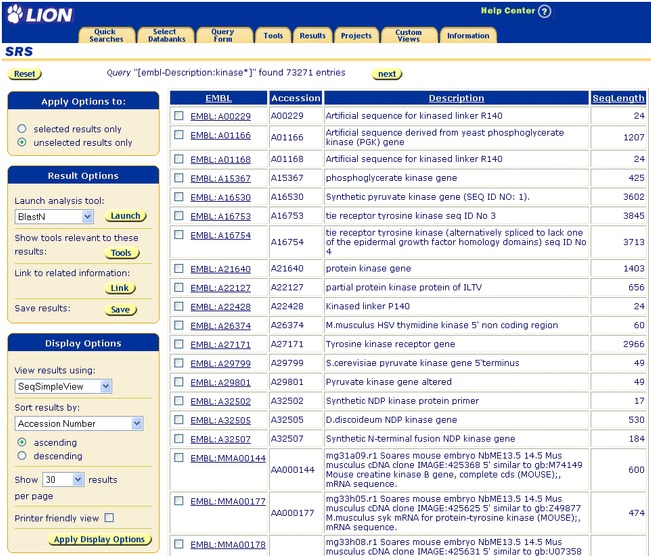Open entry EMBL:A22127
This screenshot has height=556, width=651.
(220, 288)
